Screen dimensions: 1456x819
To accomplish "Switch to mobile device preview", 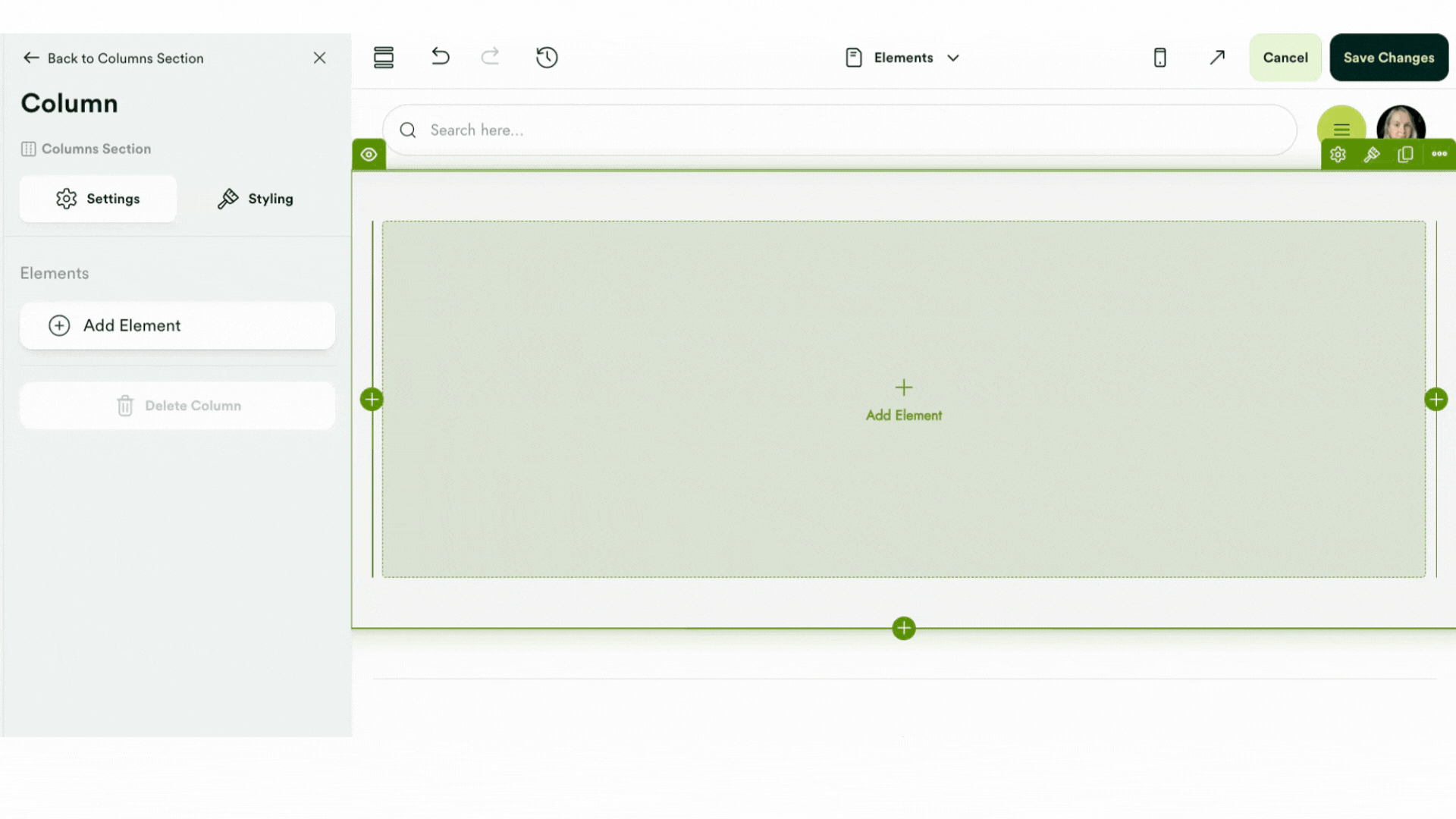I will tap(1159, 58).
